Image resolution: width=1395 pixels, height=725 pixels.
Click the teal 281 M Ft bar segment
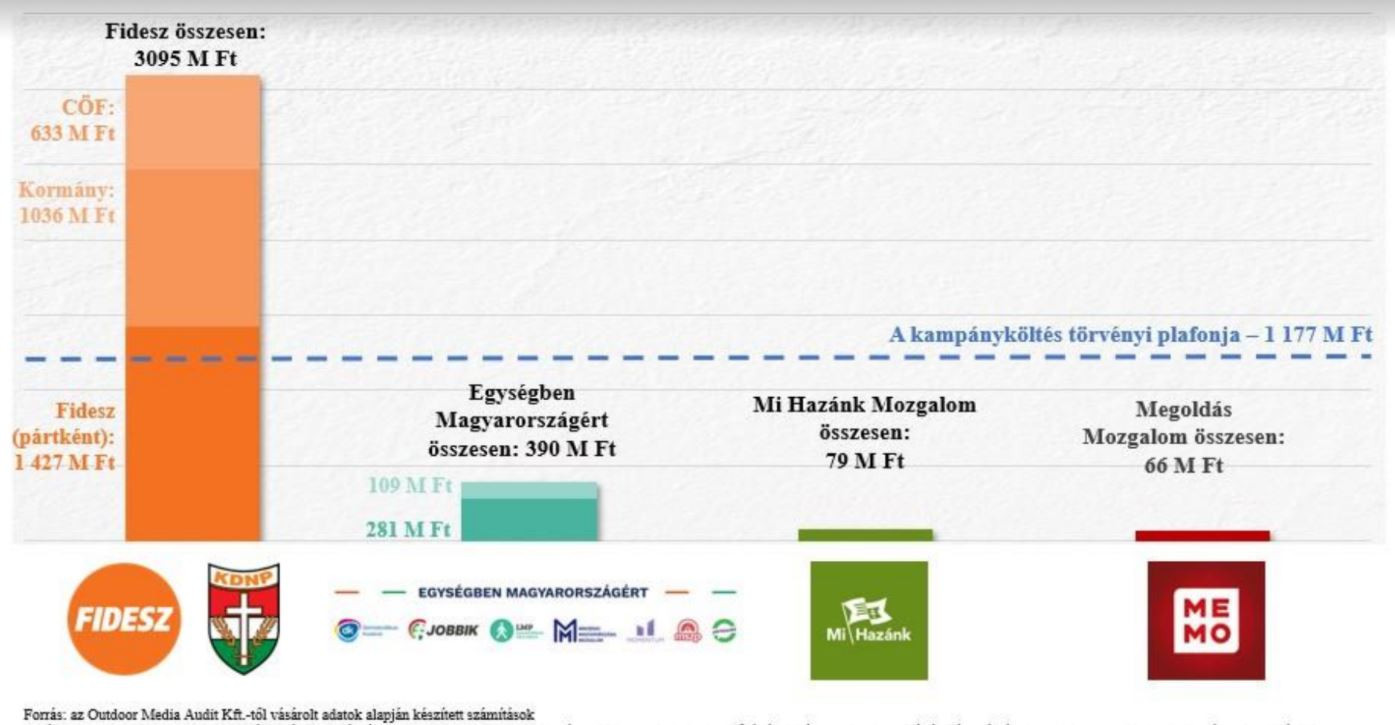(x=530, y=520)
